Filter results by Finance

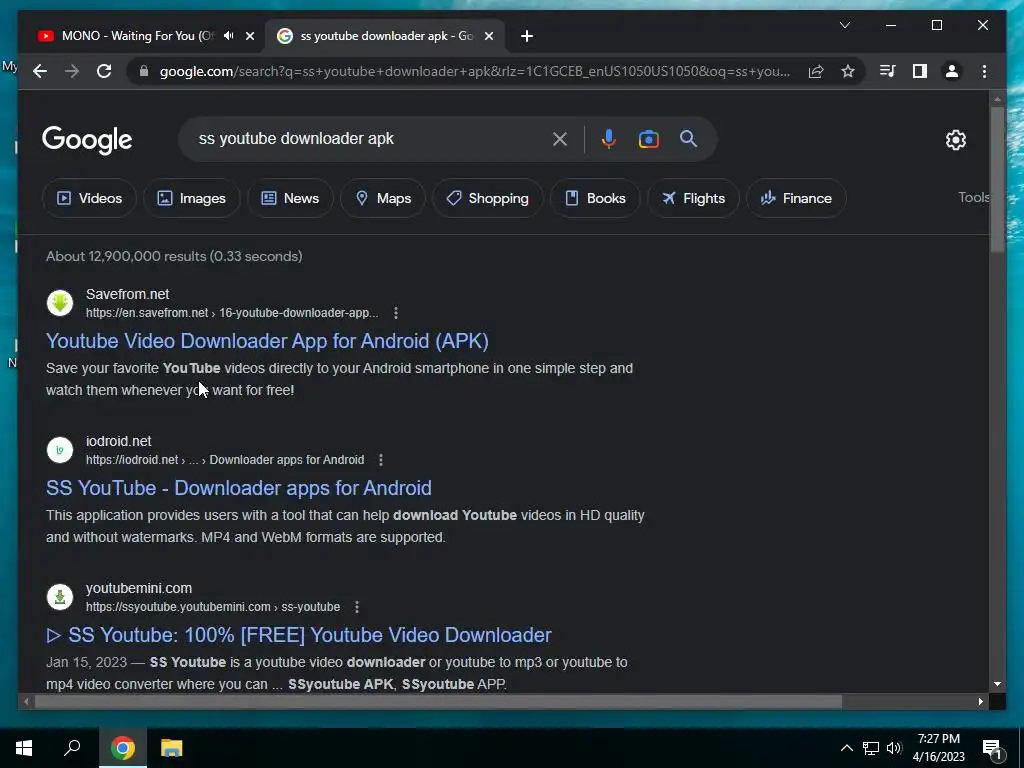pyautogui.click(x=796, y=198)
